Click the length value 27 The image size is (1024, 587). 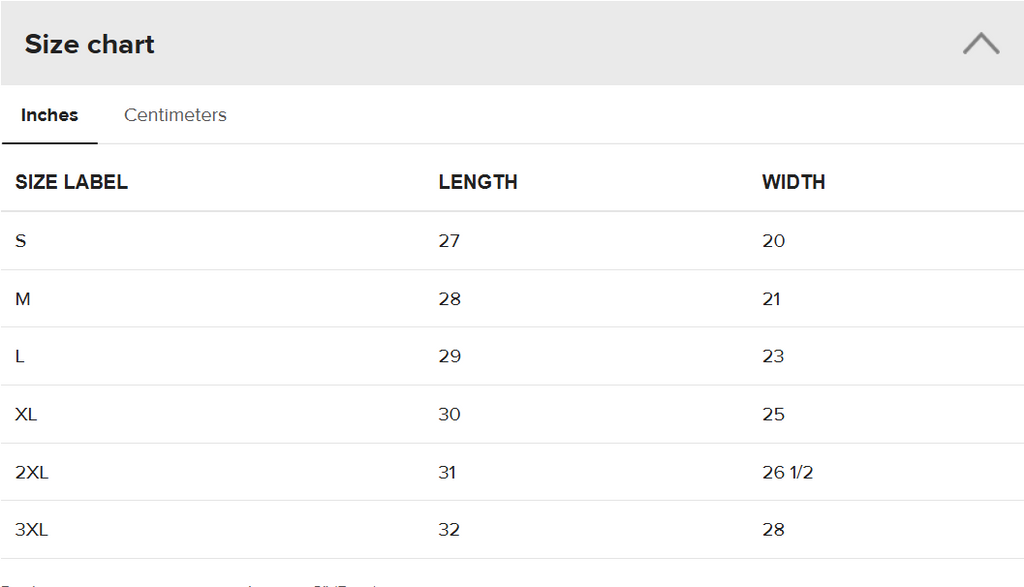click(x=449, y=241)
